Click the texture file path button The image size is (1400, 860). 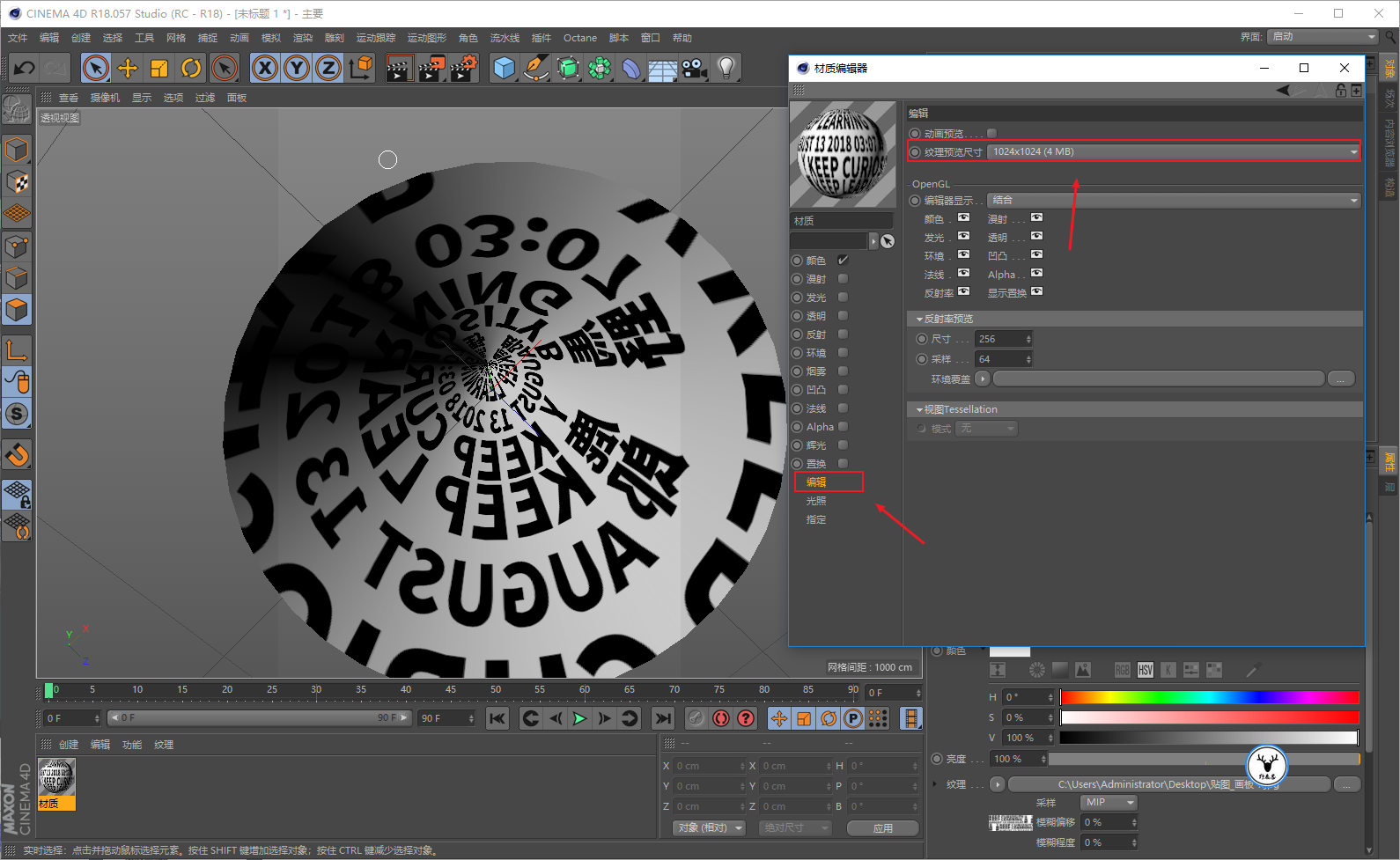point(1169,784)
